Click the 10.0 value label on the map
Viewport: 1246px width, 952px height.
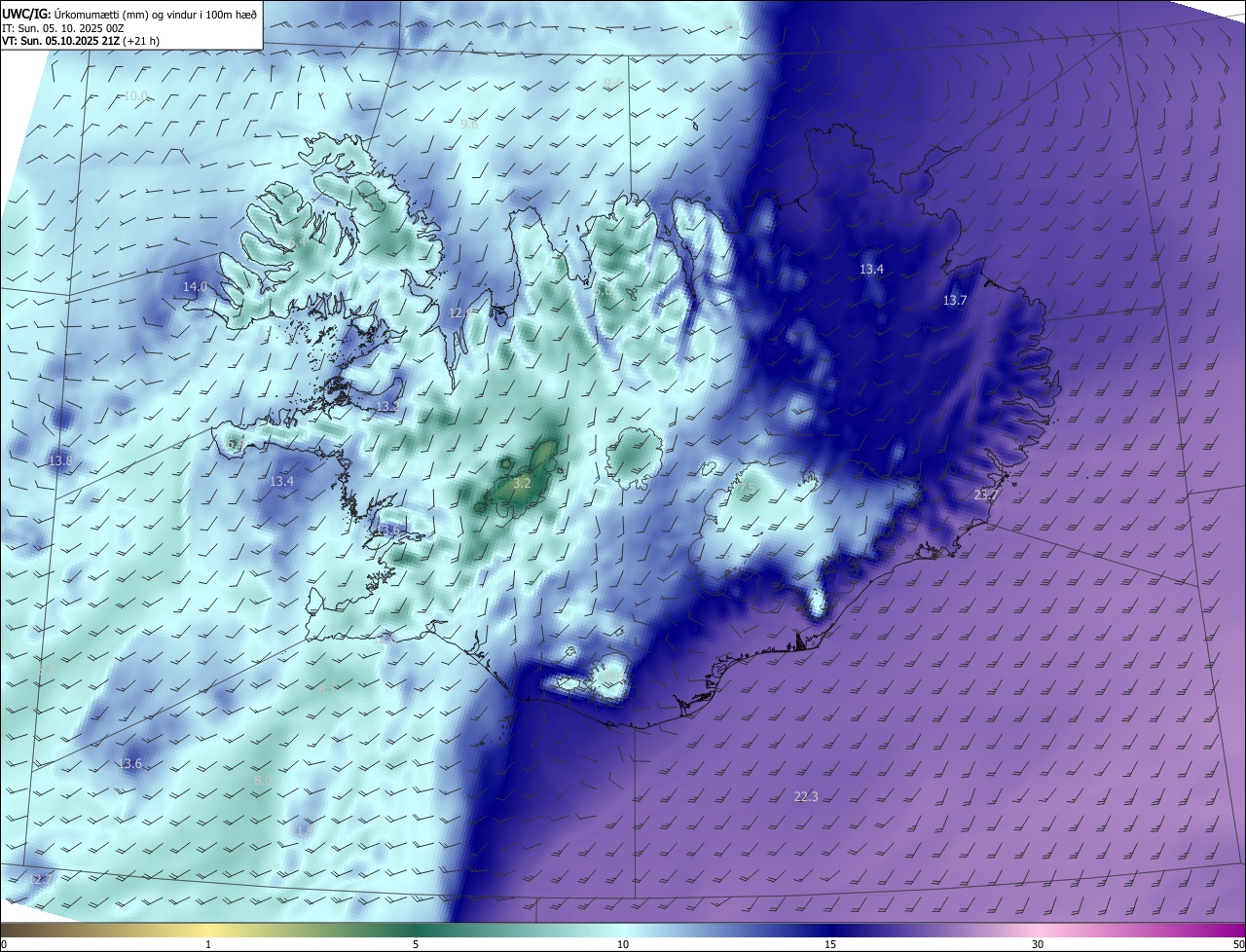pyautogui.click(x=136, y=95)
